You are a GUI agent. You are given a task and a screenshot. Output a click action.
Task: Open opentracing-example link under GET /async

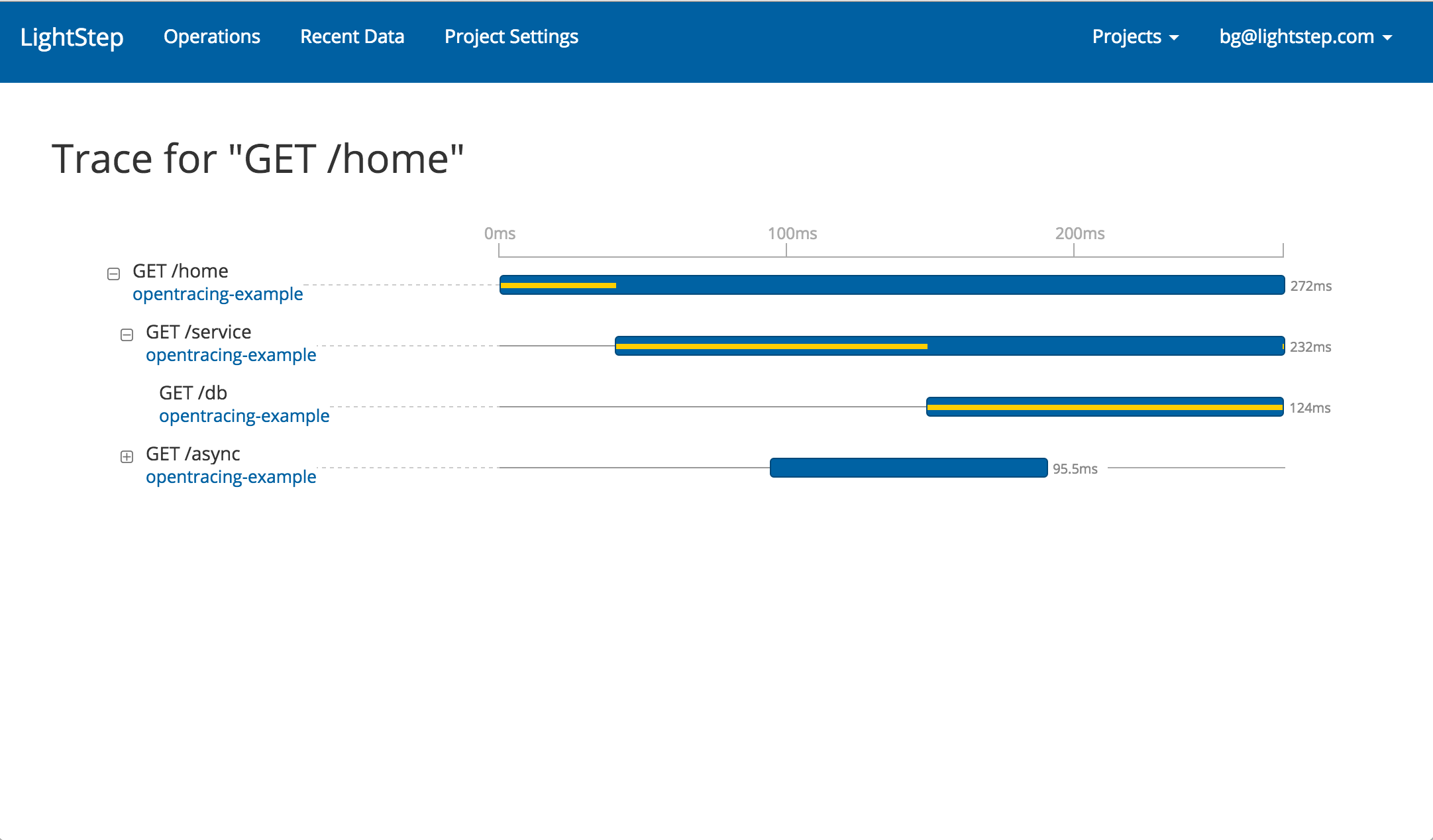pos(231,477)
